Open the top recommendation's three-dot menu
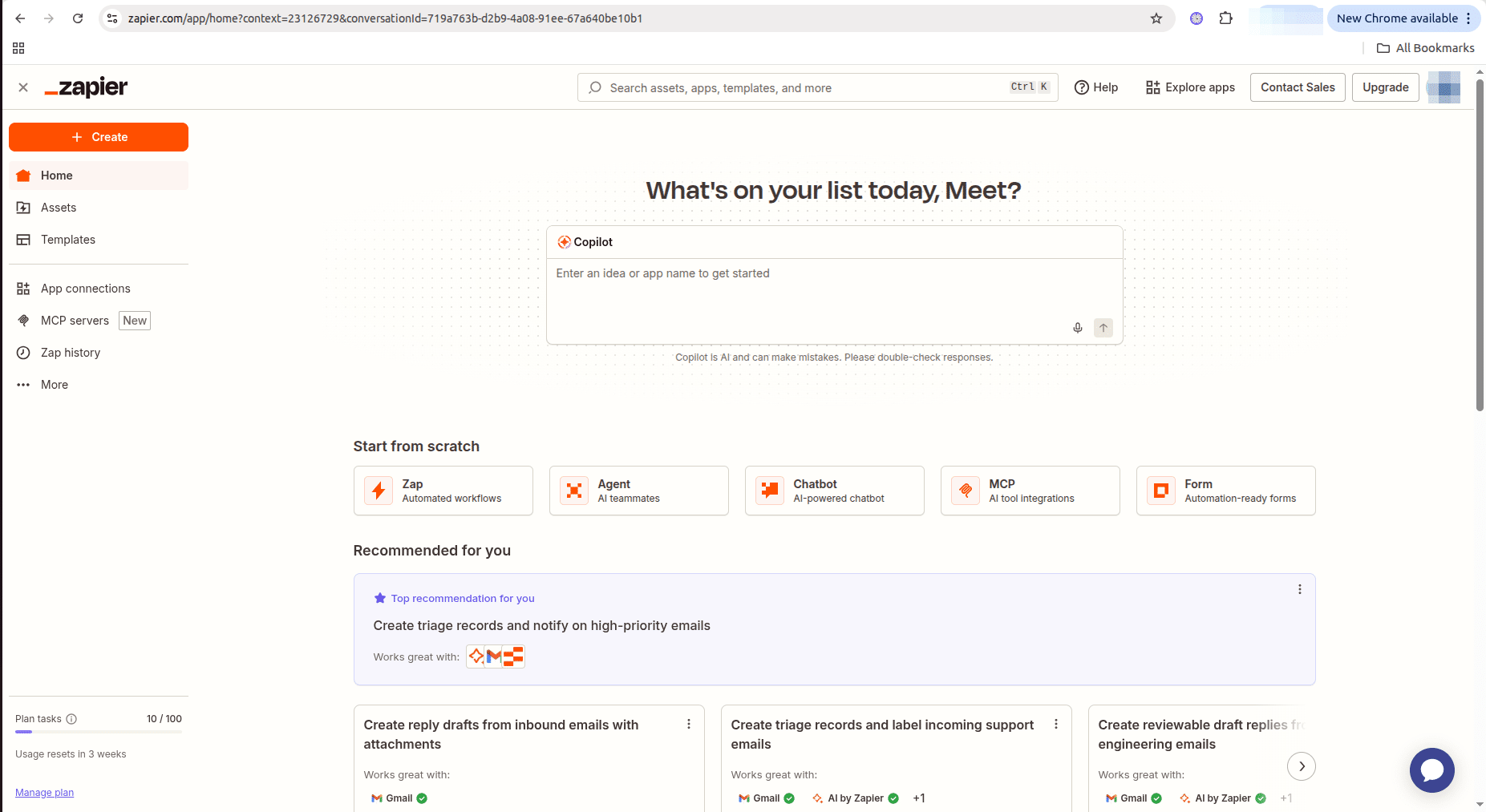The image size is (1486, 812). click(x=1300, y=590)
